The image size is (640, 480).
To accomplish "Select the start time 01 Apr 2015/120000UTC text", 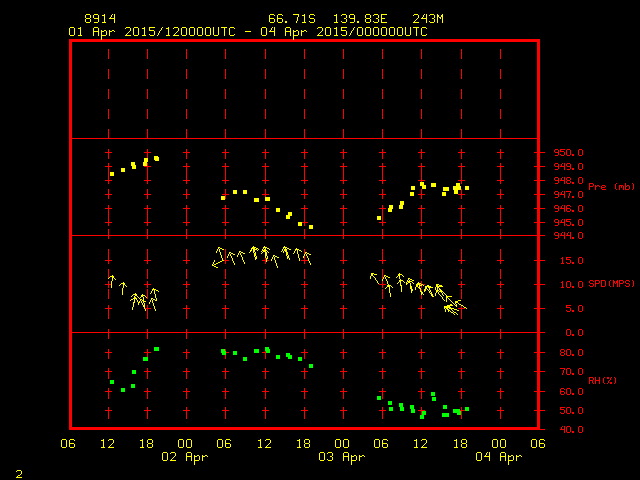I will (x=151, y=31).
